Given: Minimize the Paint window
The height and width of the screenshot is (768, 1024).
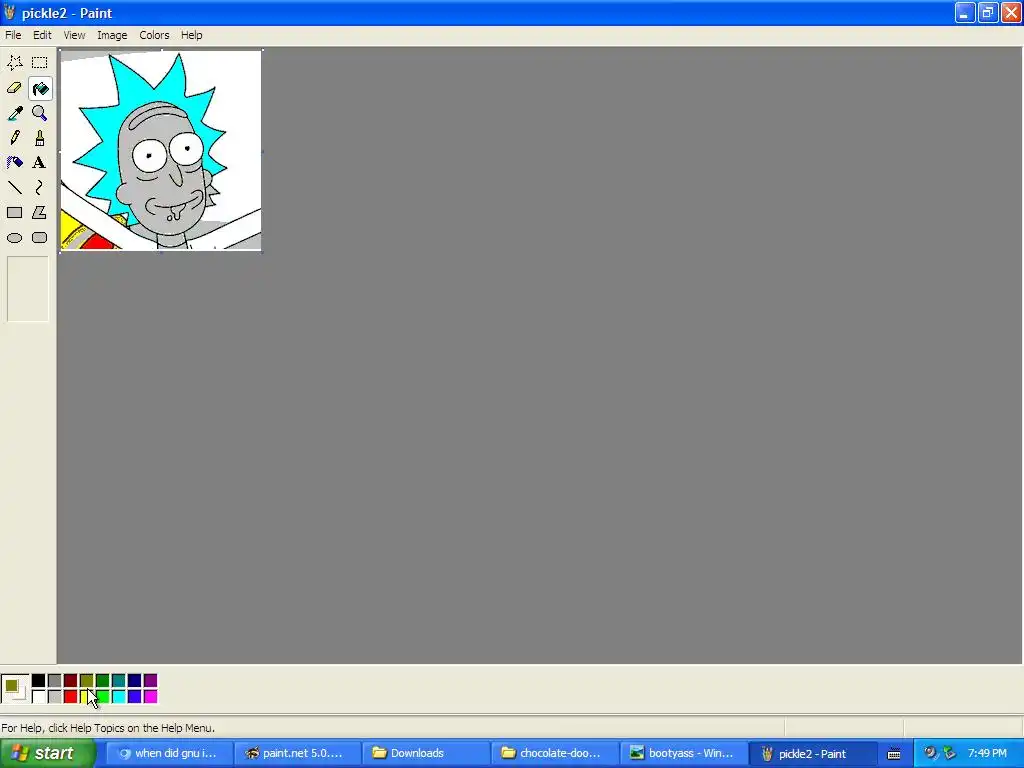Looking at the screenshot, I should 965,12.
